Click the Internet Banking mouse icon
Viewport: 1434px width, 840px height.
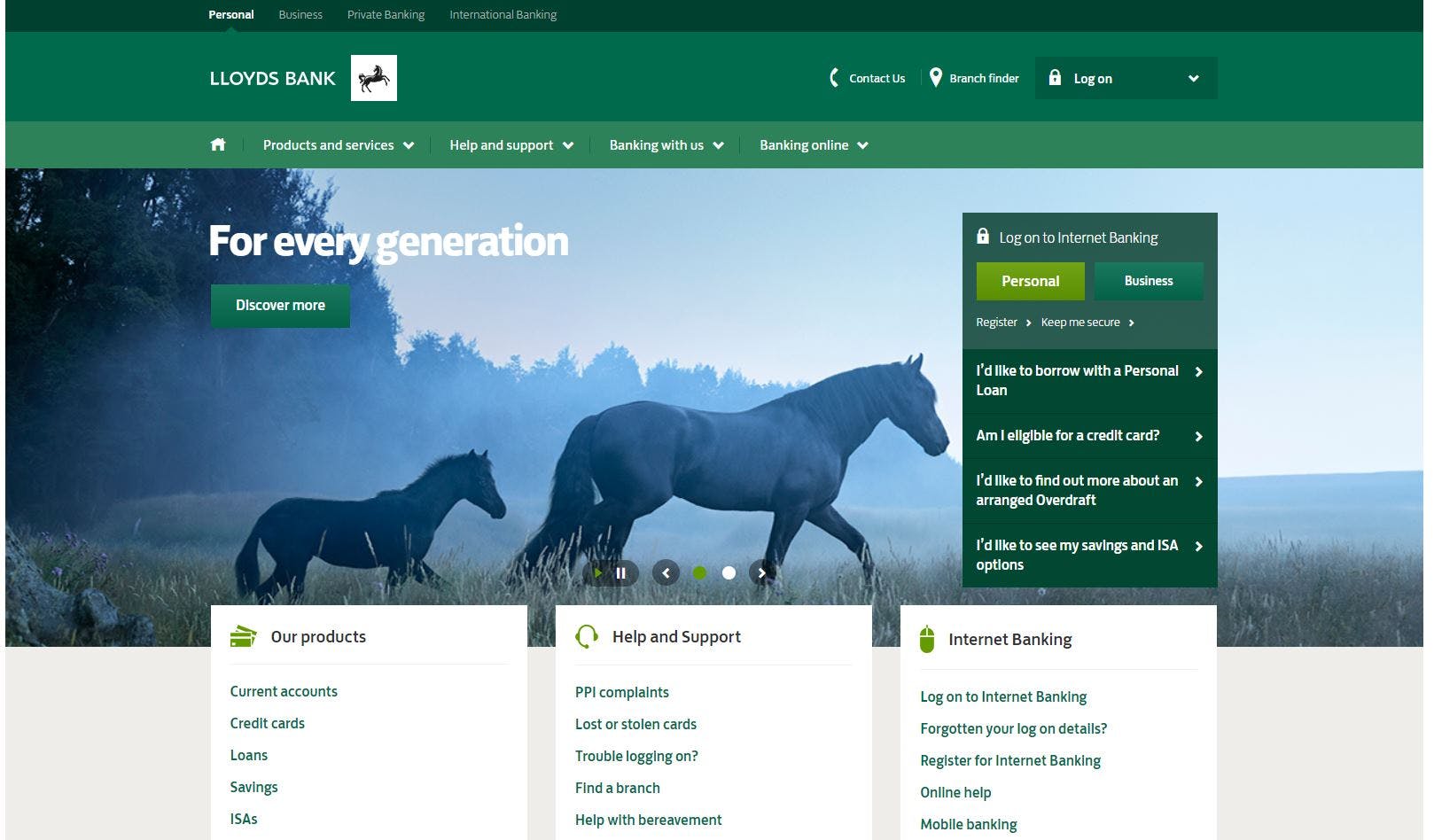[929, 638]
